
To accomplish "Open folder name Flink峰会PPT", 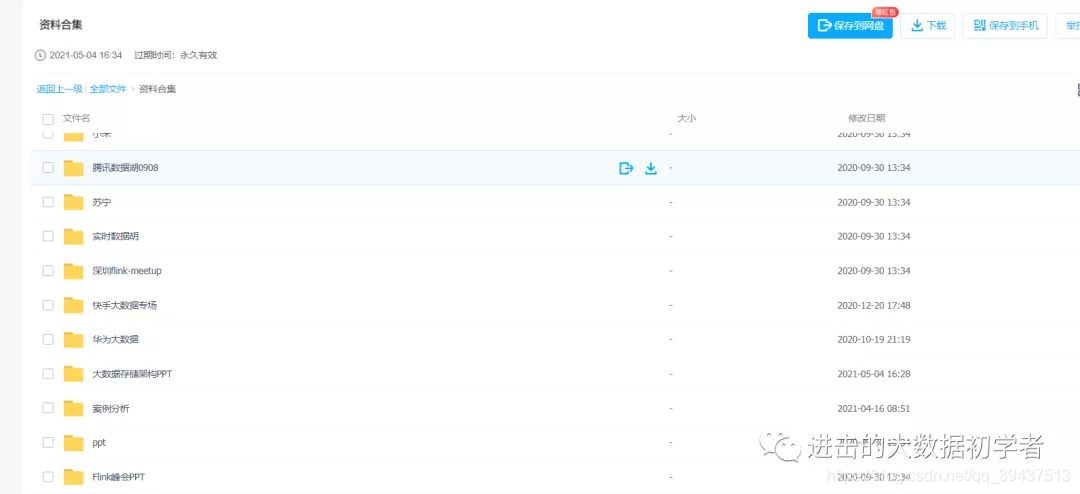I will 119,477.
